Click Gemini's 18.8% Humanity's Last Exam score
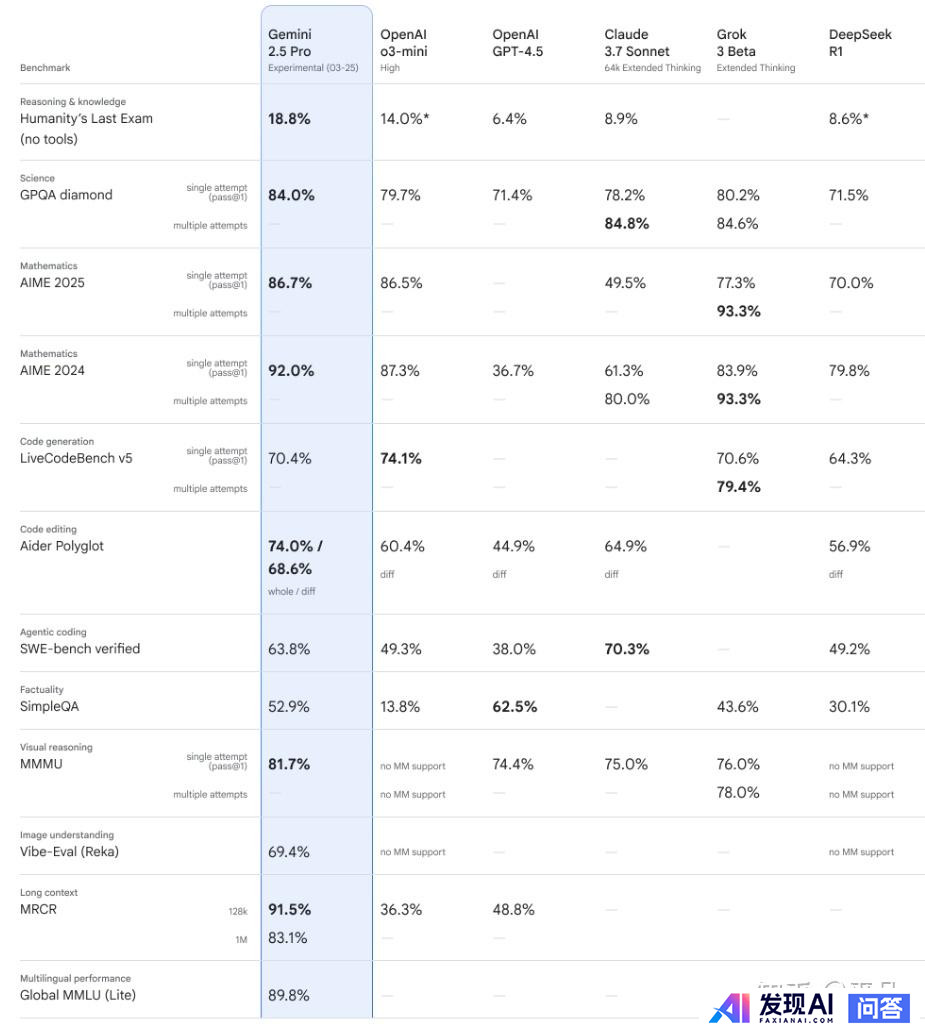Image resolution: width=925 pixels, height=1033 pixels. tap(289, 119)
